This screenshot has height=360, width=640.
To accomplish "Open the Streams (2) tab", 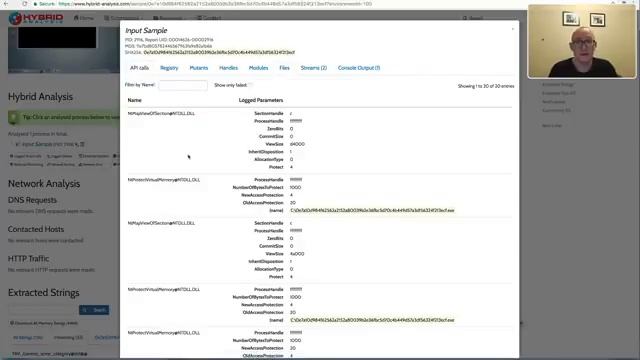I will [x=313, y=68].
